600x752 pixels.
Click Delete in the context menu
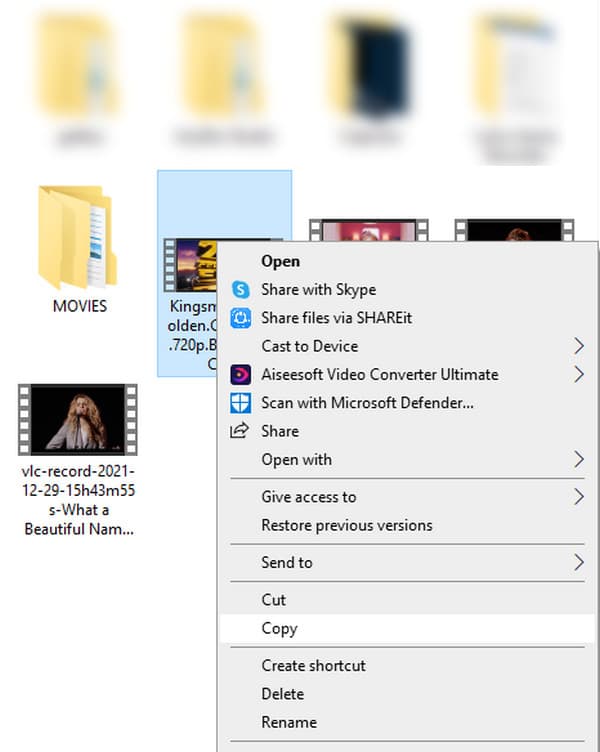point(282,694)
